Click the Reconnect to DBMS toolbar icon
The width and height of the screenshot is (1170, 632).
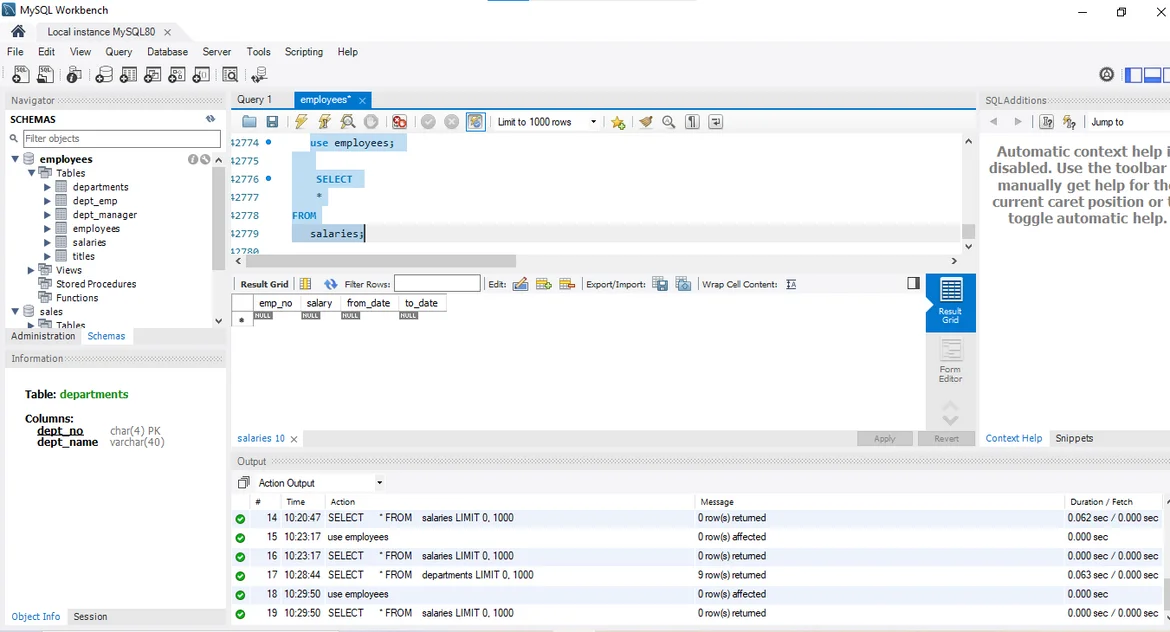coord(259,75)
